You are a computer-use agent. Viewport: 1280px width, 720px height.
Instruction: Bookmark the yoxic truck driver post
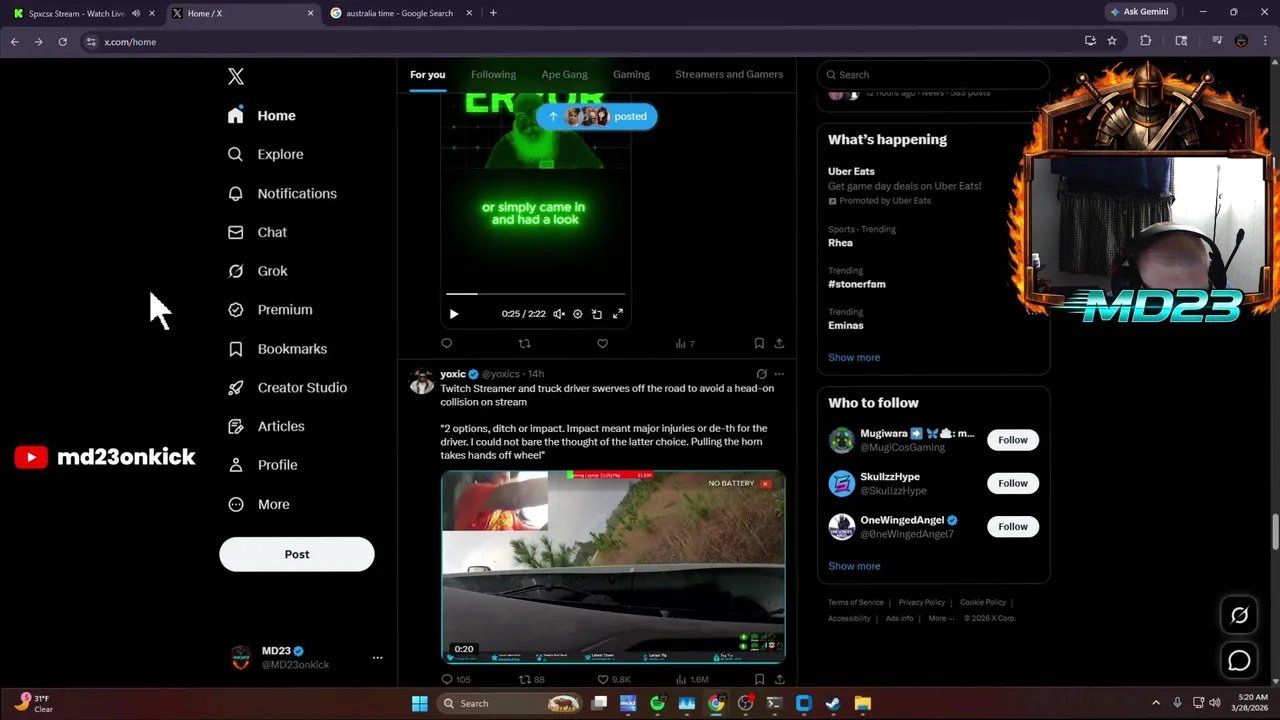click(x=759, y=680)
